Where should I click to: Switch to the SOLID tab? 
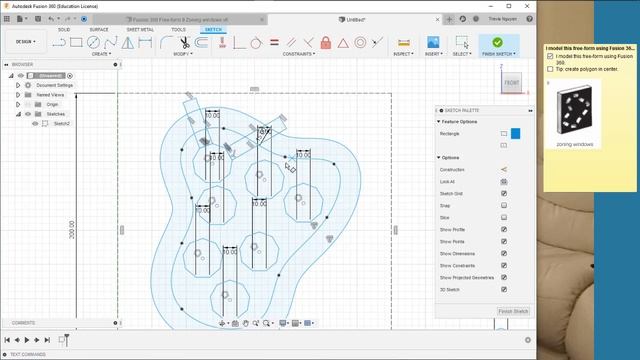(64, 30)
